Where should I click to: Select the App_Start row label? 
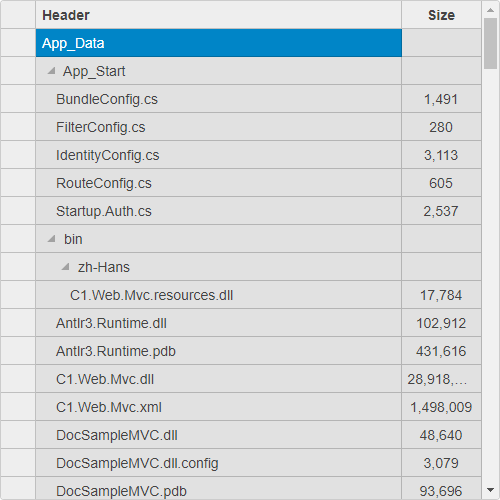[94, 71]
